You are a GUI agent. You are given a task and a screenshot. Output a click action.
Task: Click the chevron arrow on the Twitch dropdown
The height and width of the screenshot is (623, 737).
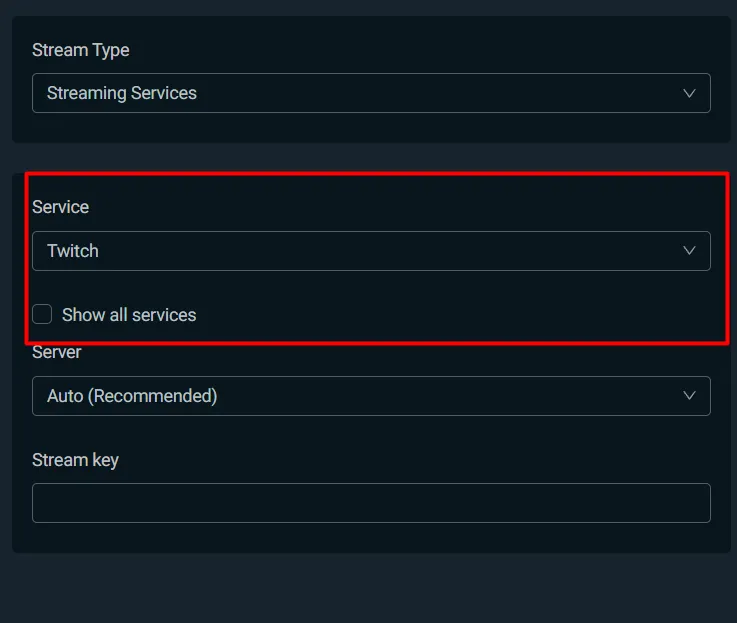click(689, 251)
